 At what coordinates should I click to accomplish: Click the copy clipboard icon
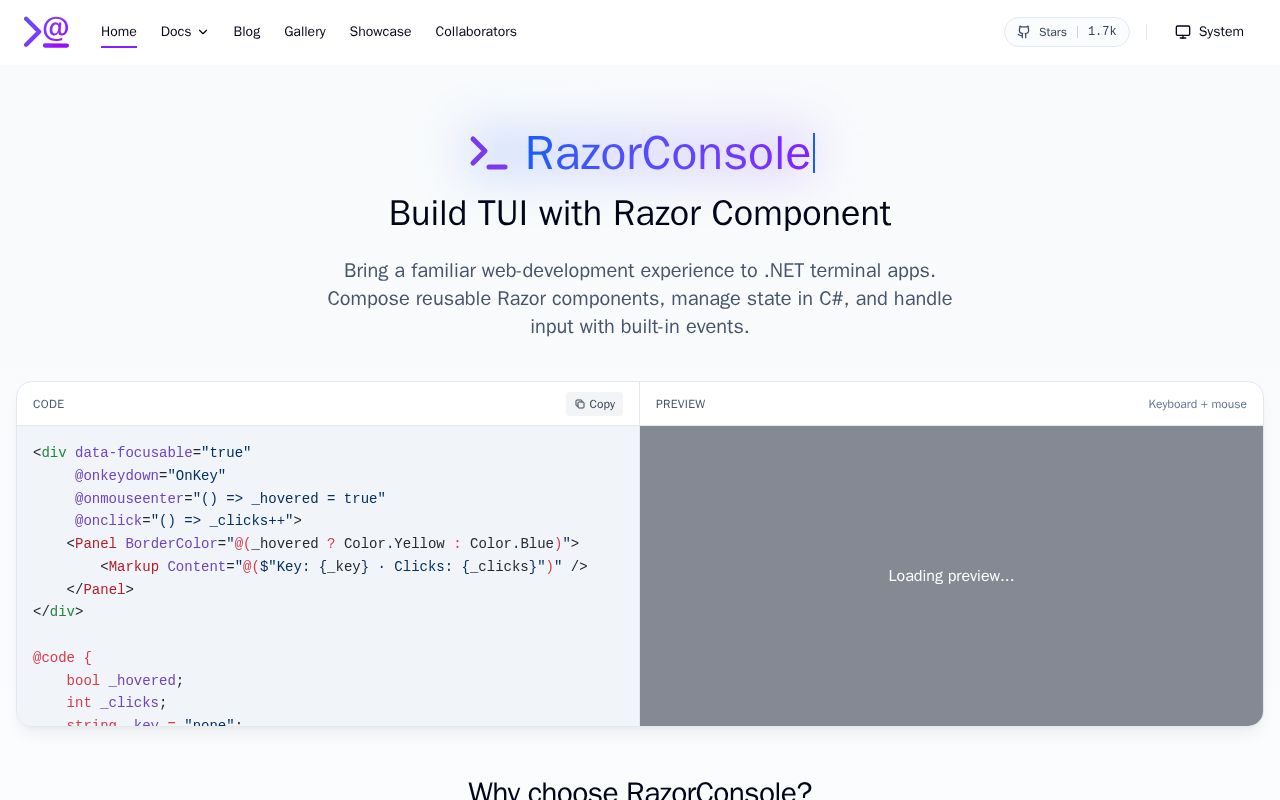(580, 404)
